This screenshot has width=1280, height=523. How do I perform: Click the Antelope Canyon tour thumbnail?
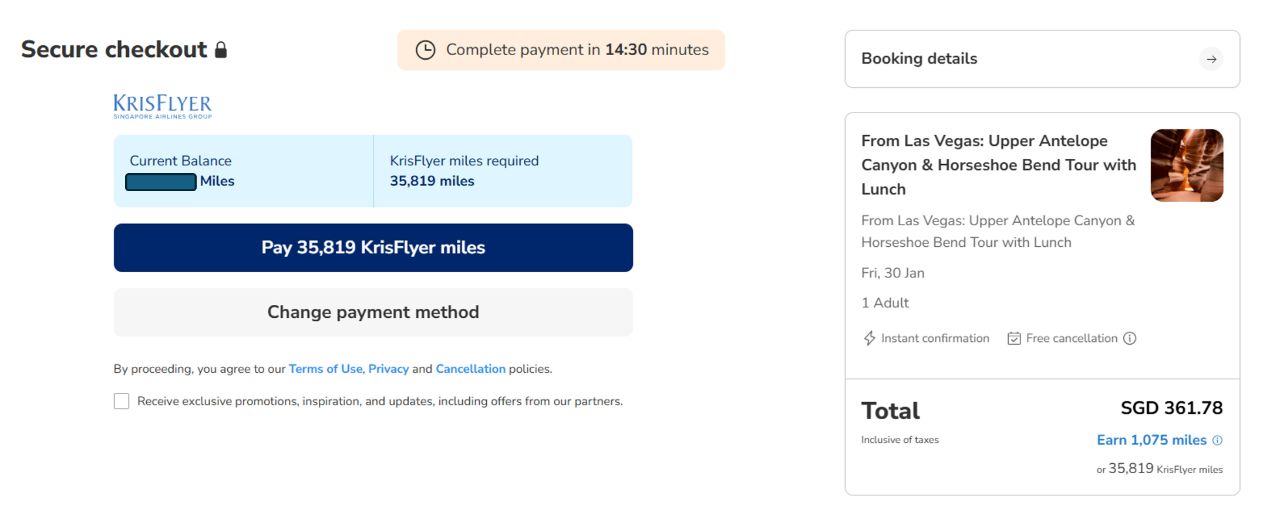(x=1187, y=165)
